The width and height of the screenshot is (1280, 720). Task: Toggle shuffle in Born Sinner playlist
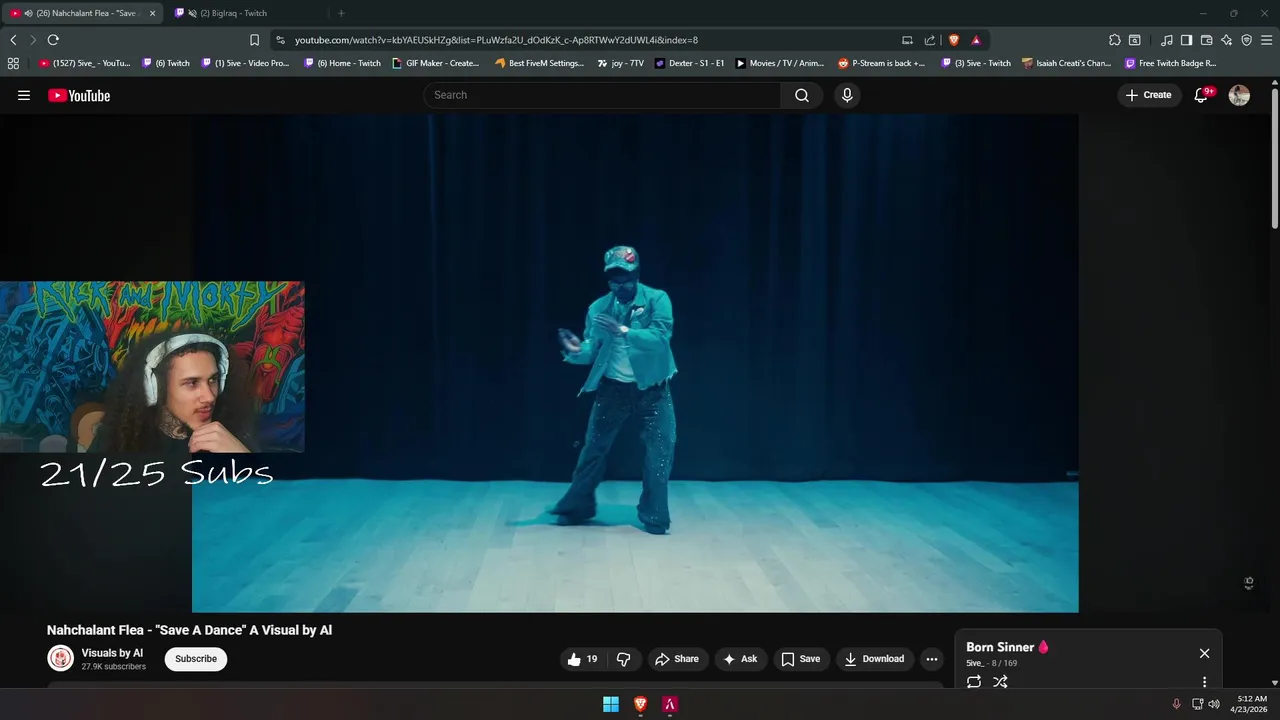(1000, 682)
